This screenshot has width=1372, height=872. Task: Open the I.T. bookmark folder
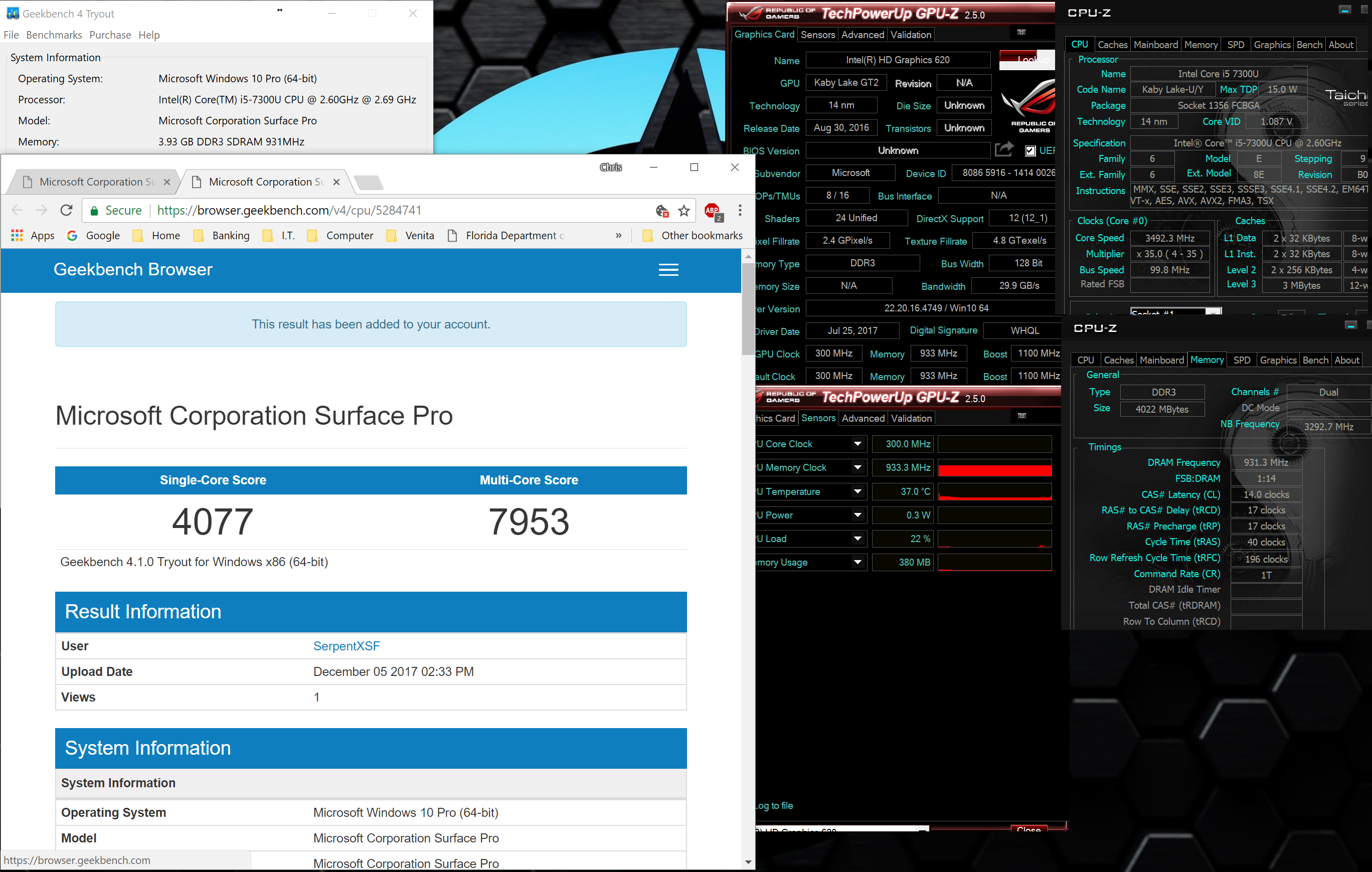point(279,235)
